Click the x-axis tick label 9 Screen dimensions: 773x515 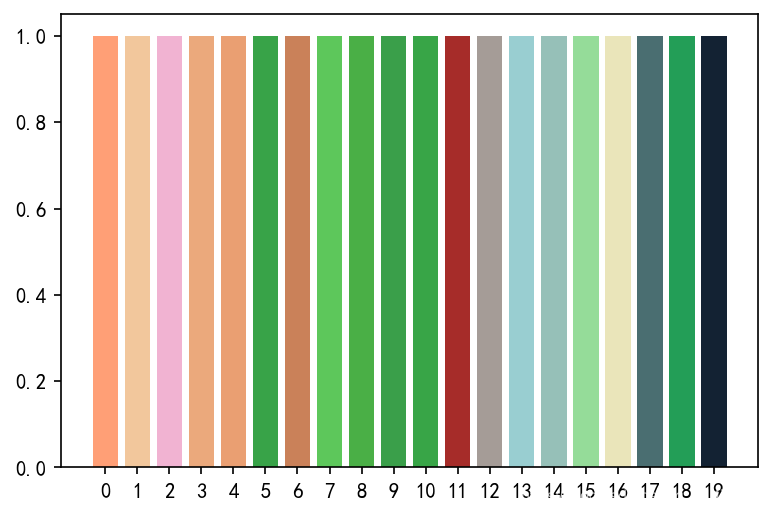393,491
